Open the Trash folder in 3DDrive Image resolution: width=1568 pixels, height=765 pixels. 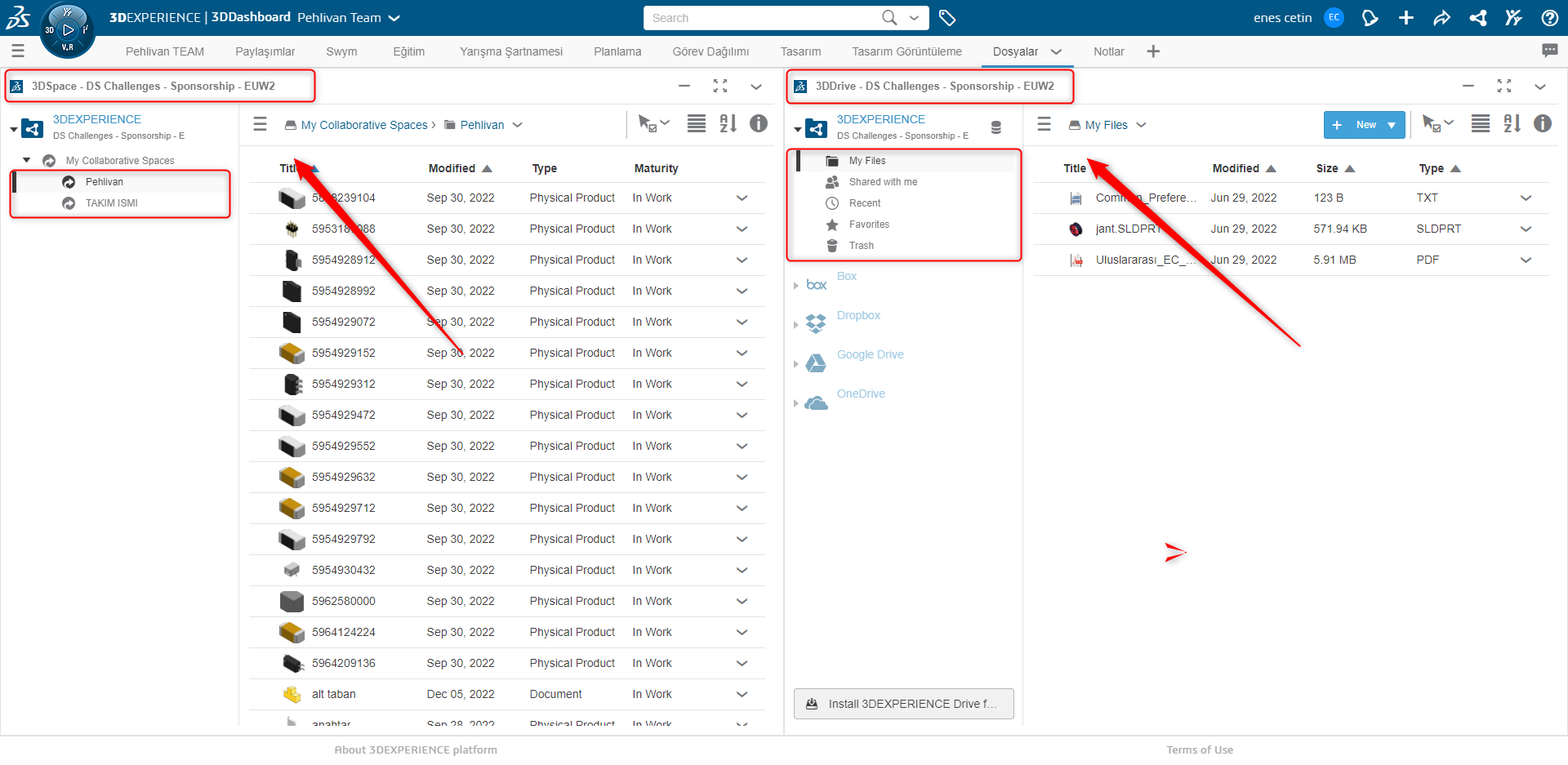(x=861, y=246)
